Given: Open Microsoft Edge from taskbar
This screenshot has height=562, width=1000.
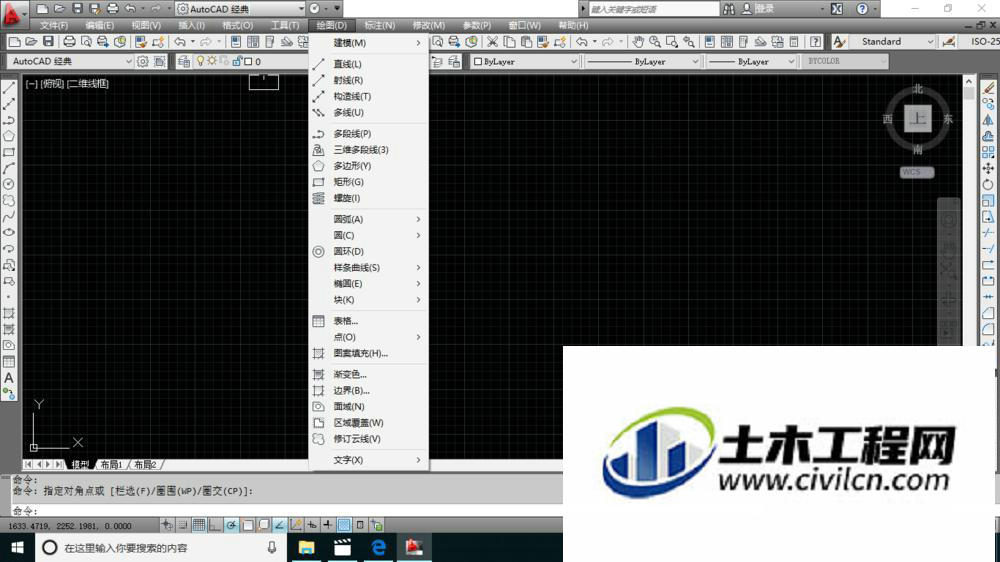Looking at the screenshot, I should [378, 547].
